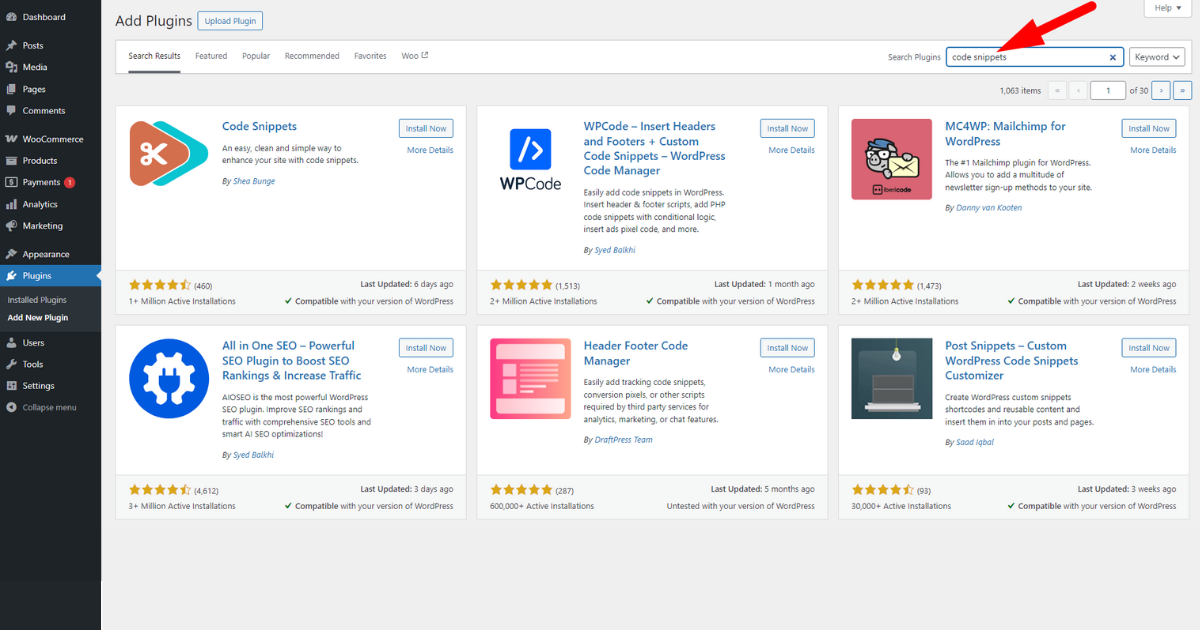Click author link Danny van Kooten
Viewport: 1200px width, 630px height.
point(990,208)
